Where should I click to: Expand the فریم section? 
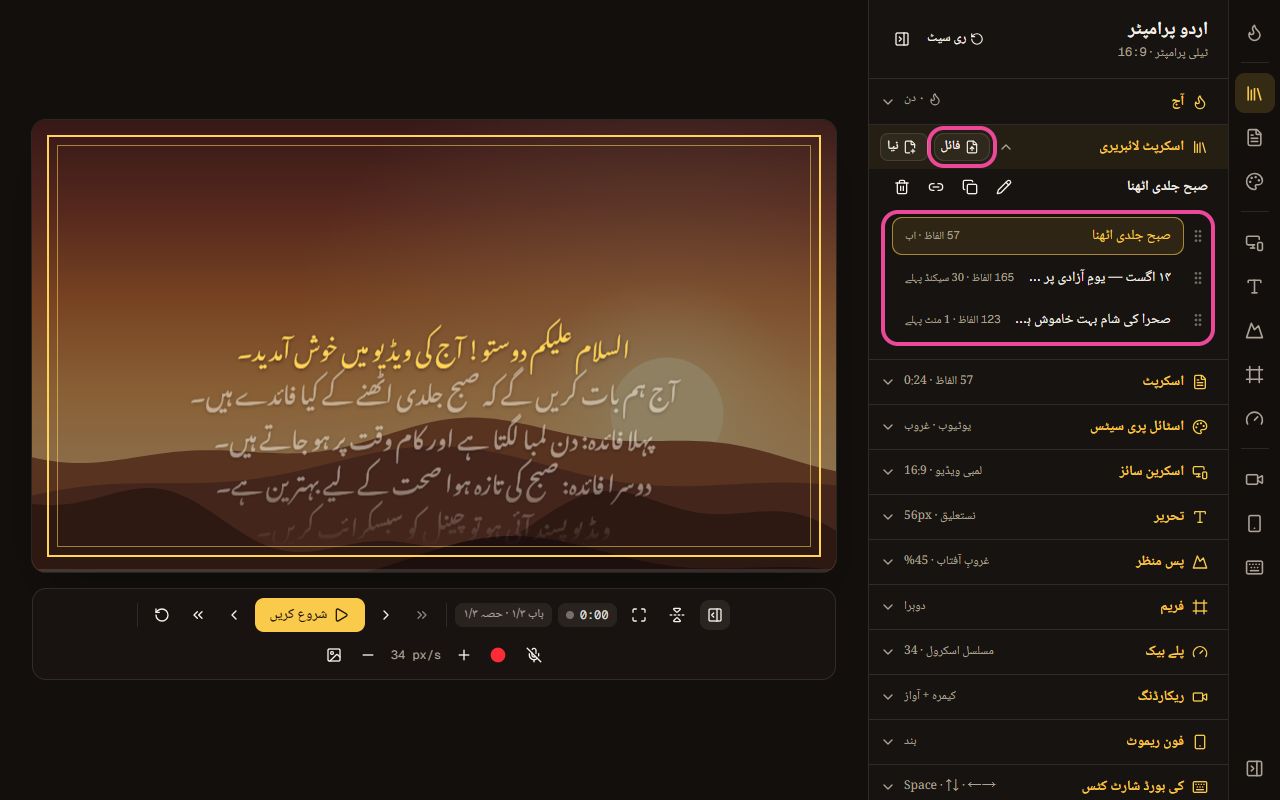pyautogui.click(x=1048, y=607)
